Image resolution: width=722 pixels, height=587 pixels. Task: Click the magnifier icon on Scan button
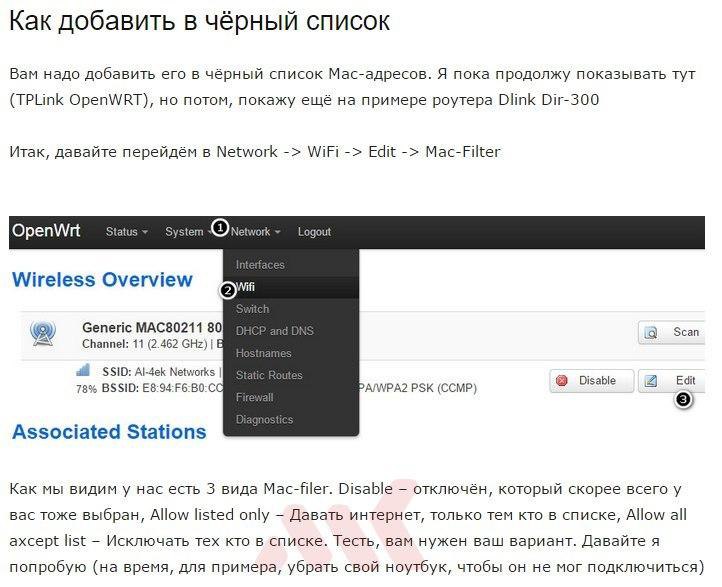651,333
